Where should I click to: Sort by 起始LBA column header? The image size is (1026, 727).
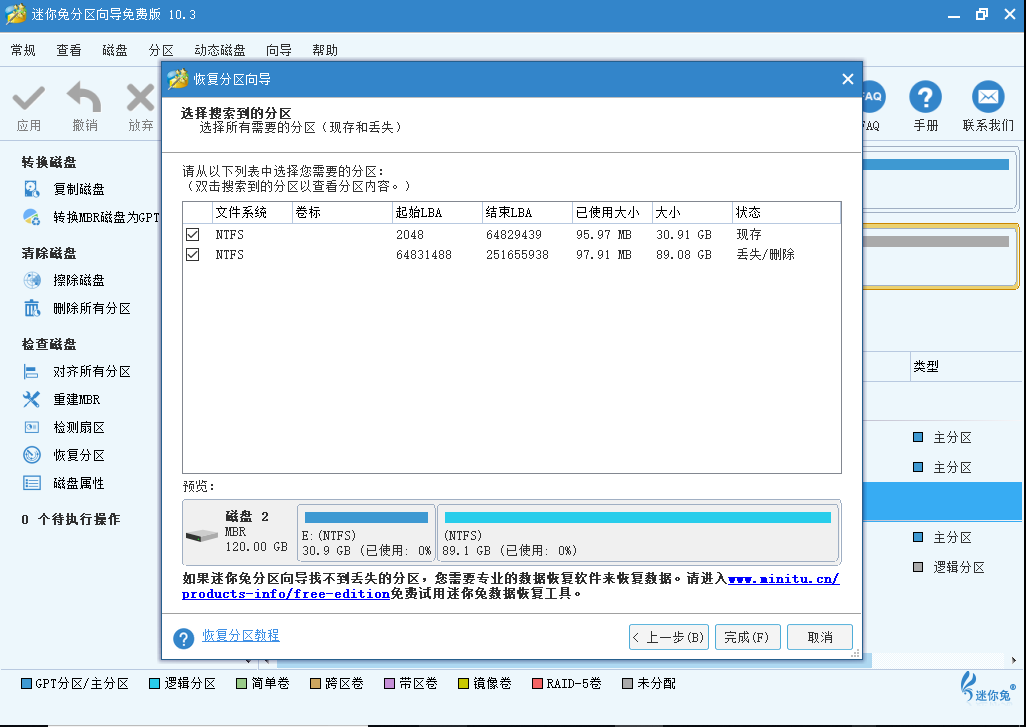(437, 213)
